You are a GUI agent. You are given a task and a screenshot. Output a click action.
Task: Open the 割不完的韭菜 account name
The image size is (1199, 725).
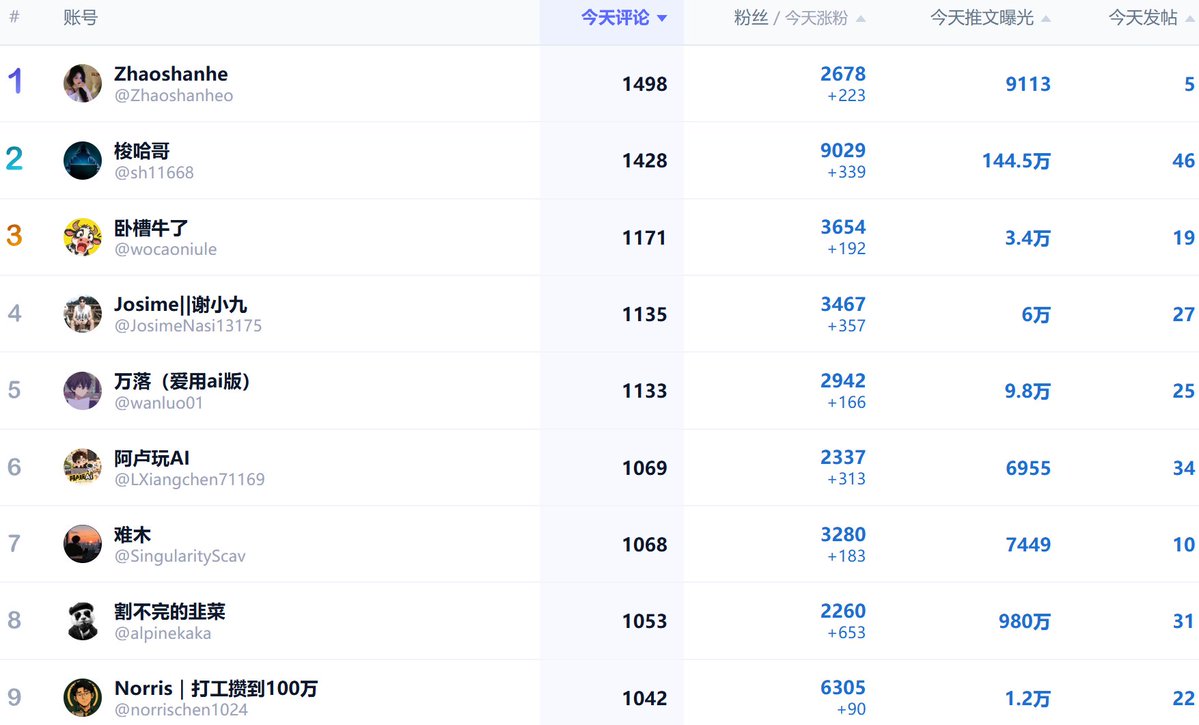[x=170, y=611]
